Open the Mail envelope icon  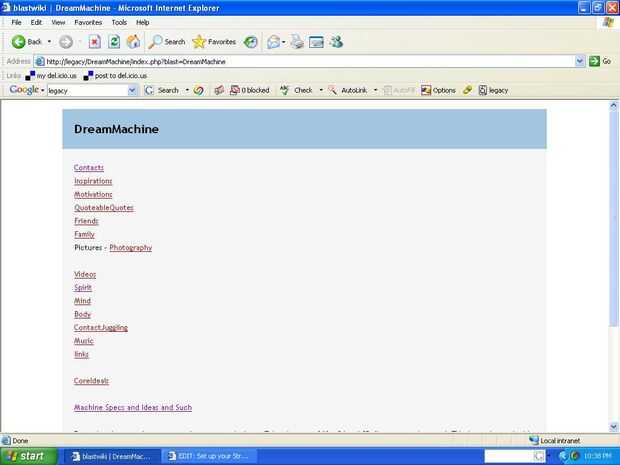[x=273, y=42]
